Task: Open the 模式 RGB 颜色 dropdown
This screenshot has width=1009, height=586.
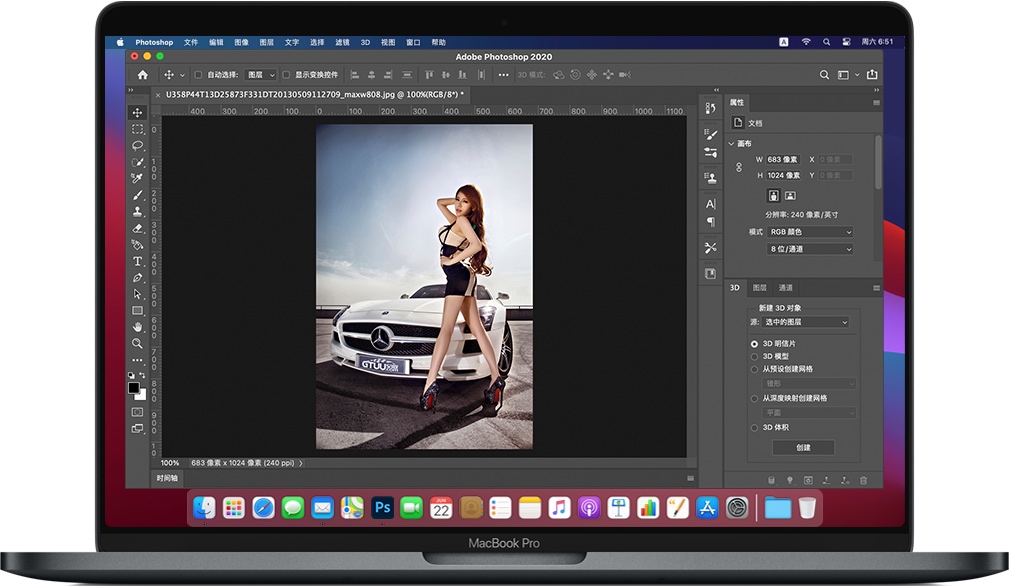Action: 810,232
